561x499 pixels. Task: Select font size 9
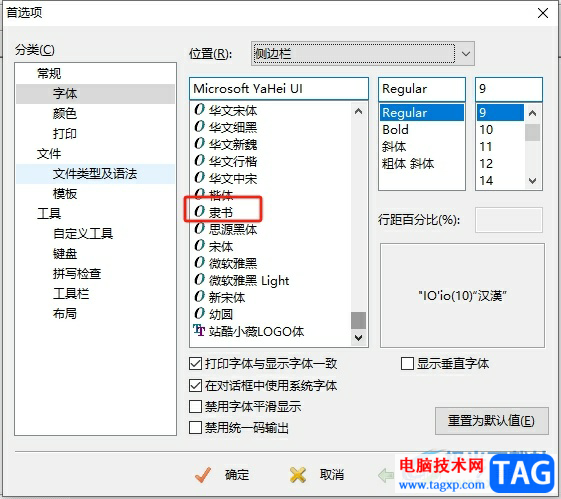click(501, 113)
